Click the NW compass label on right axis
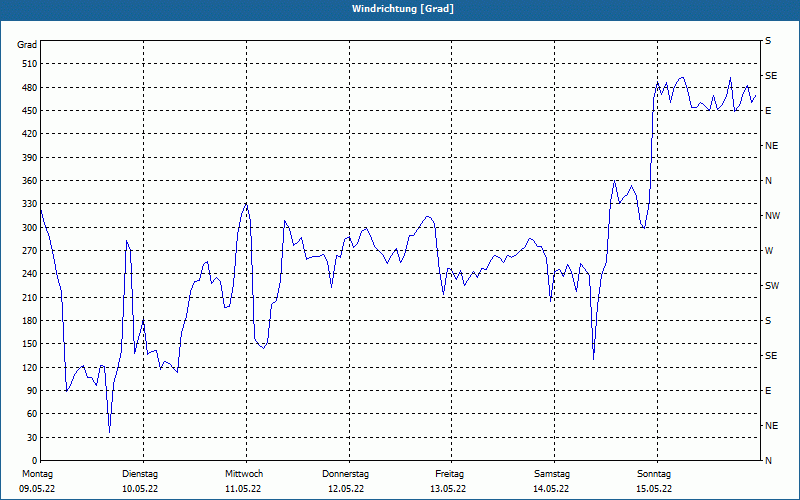The width and height of the screenshot is (800, 500). click(x=772, y=216)
